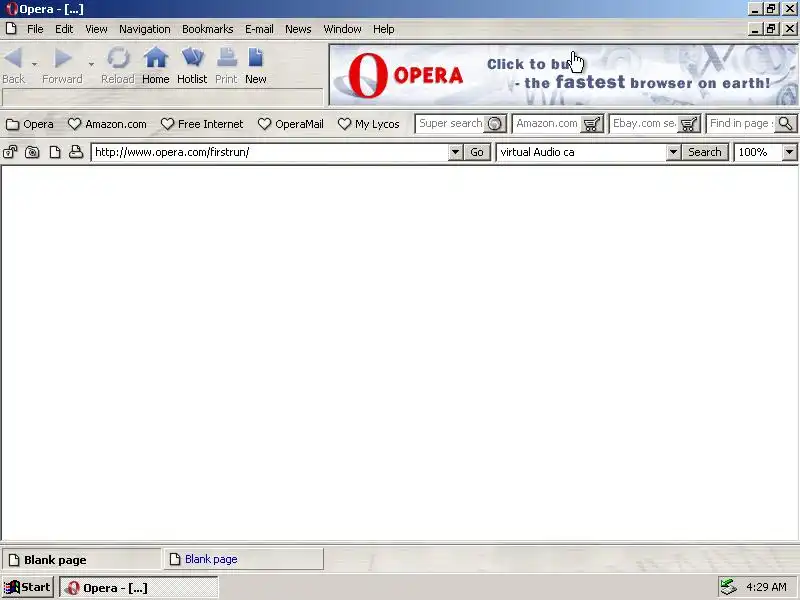Image resolution: width=800 pixels, height=600 pixels.
Task: Click inside the Super search field
Action: point(450,123)
